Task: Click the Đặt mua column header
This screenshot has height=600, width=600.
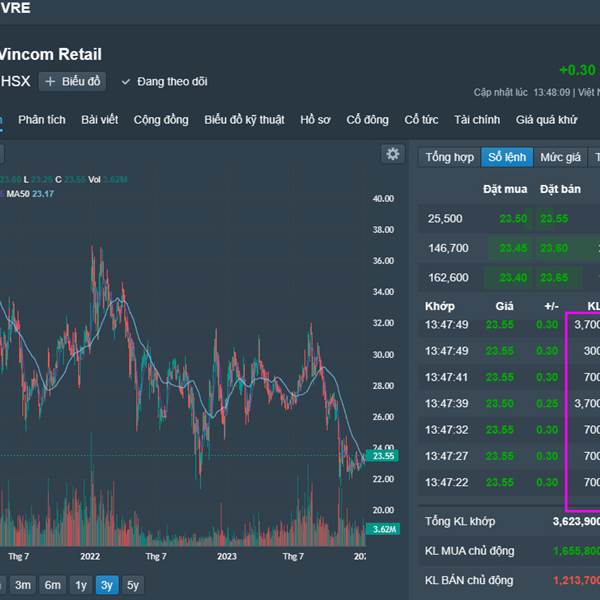Action: (505, 189)
